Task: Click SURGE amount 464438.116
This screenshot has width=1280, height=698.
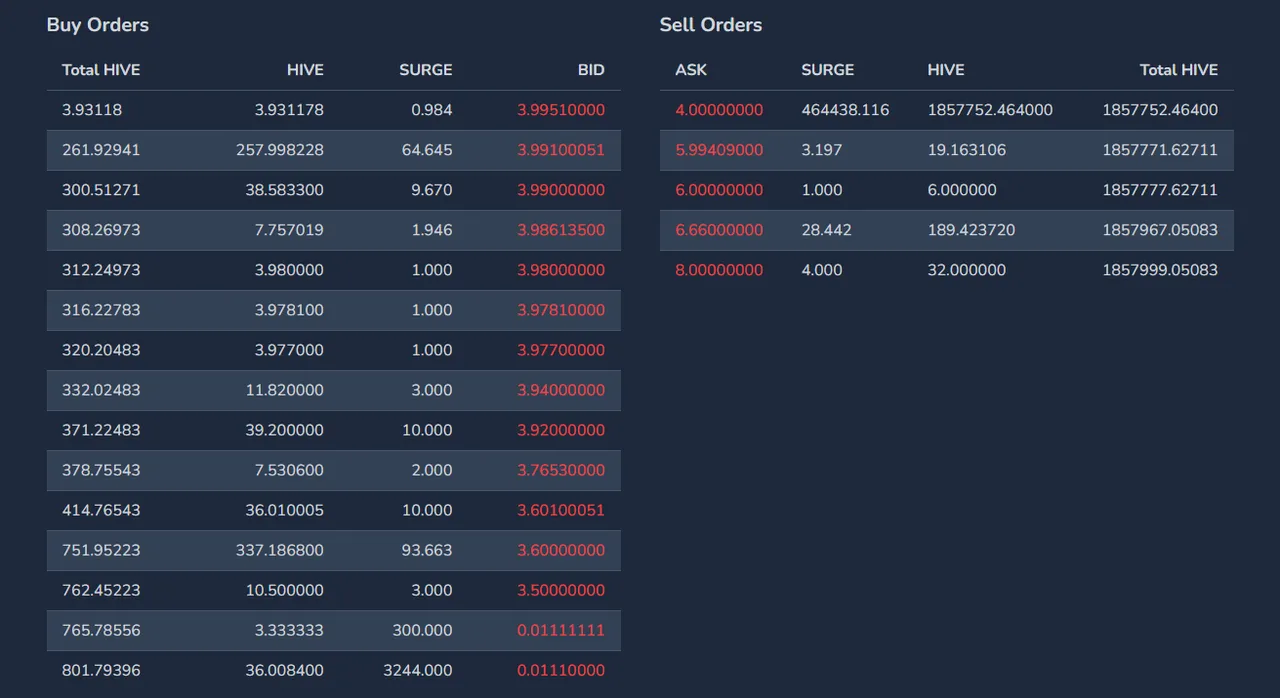Action: click(x=845, y=110)
